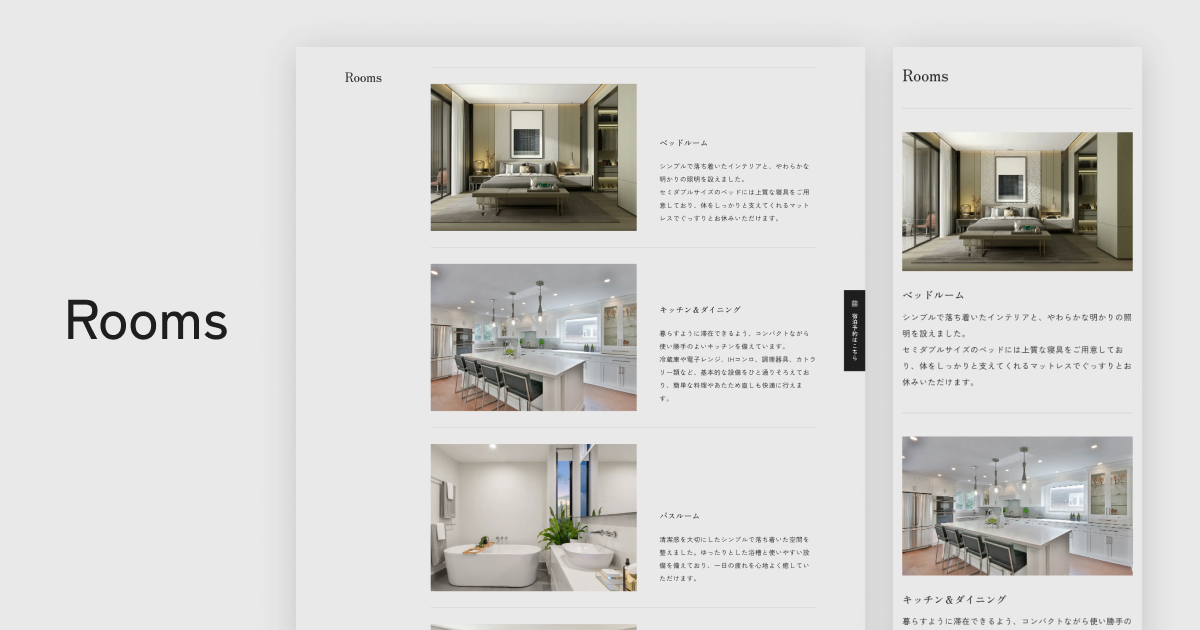The width and height of the screenshot is (1200, 630).
Task: Click the バスルーム section heading
Action: [679, 516]
